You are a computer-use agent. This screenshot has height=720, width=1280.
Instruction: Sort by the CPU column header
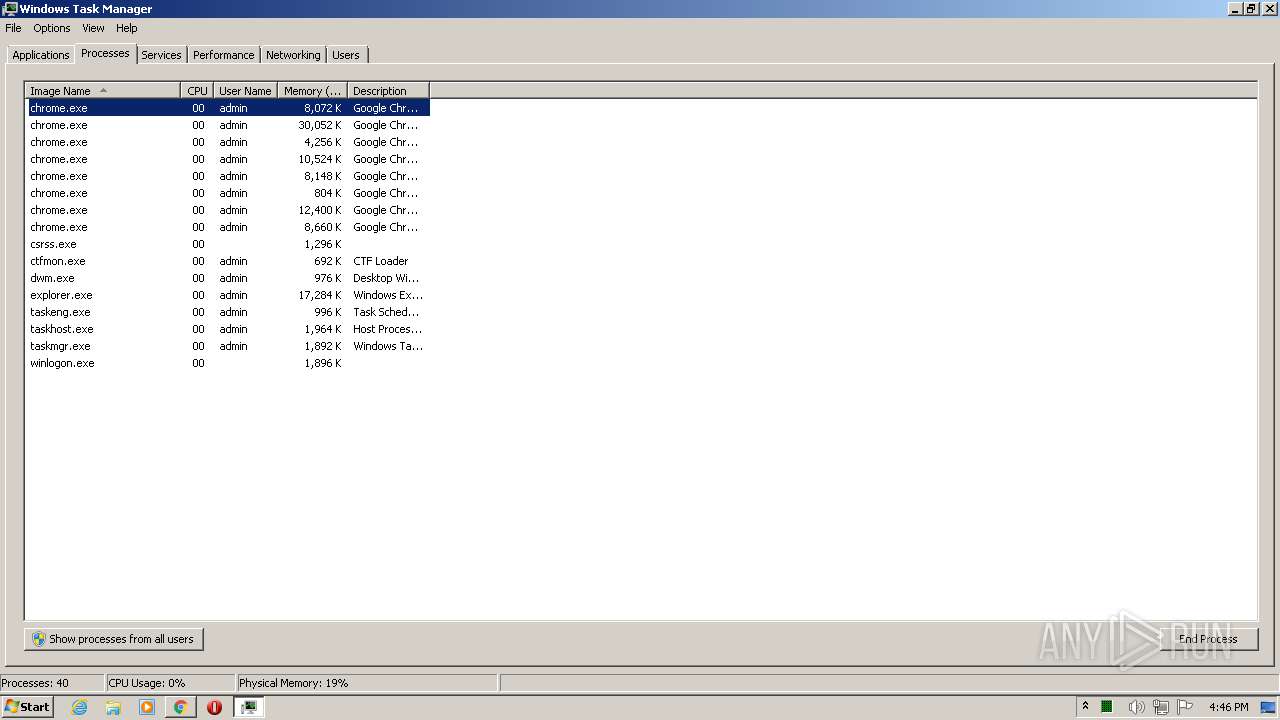pyautogui.click(x=197, y=90)
